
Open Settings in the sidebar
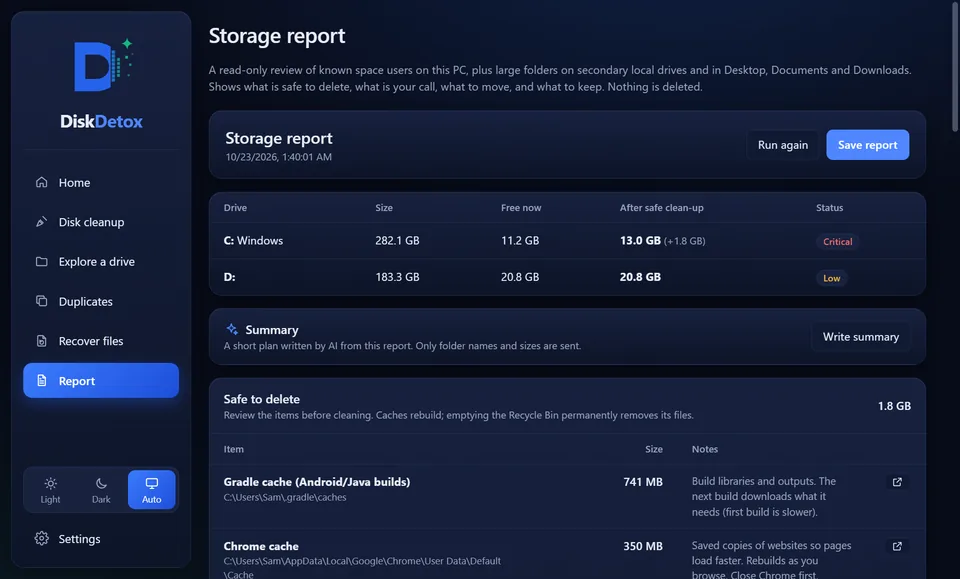click(101, 539)
